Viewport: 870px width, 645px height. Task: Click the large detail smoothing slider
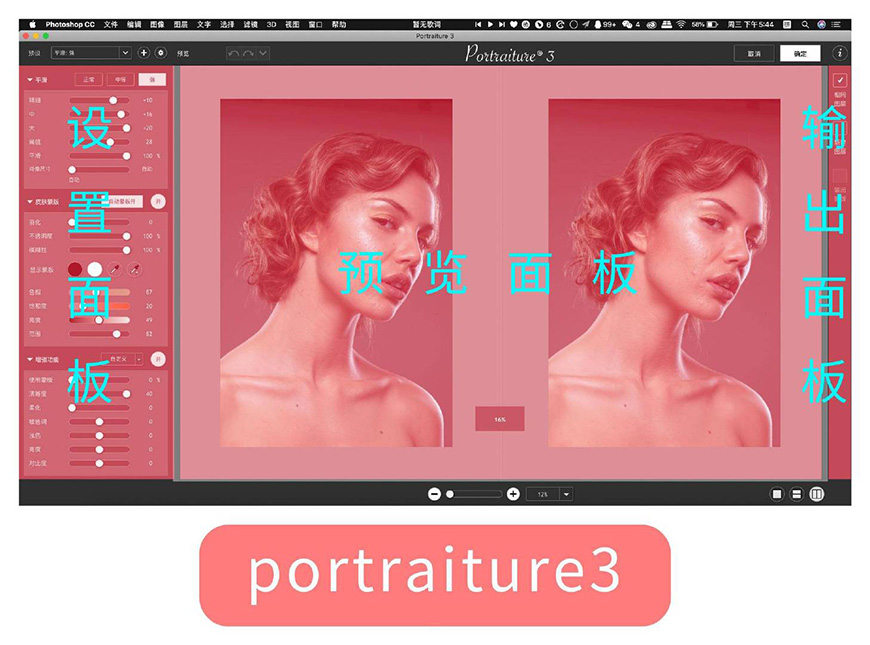click(x=99, y=128)
